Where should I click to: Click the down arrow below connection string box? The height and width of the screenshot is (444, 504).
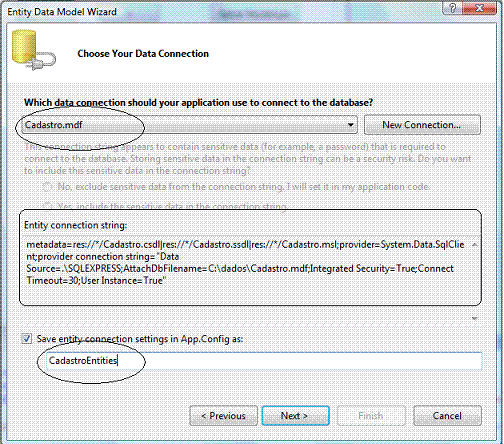pyautogui.click(x=475, y=319)
